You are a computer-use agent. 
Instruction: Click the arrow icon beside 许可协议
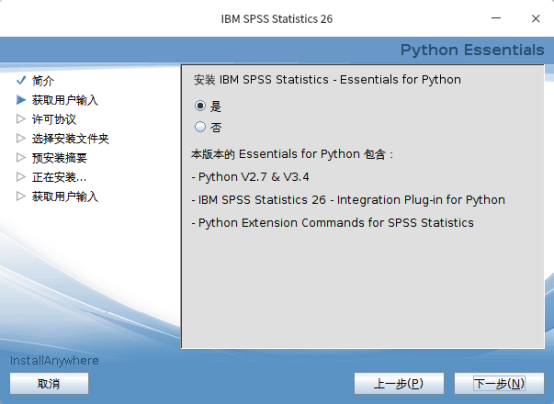coord(21,119)
